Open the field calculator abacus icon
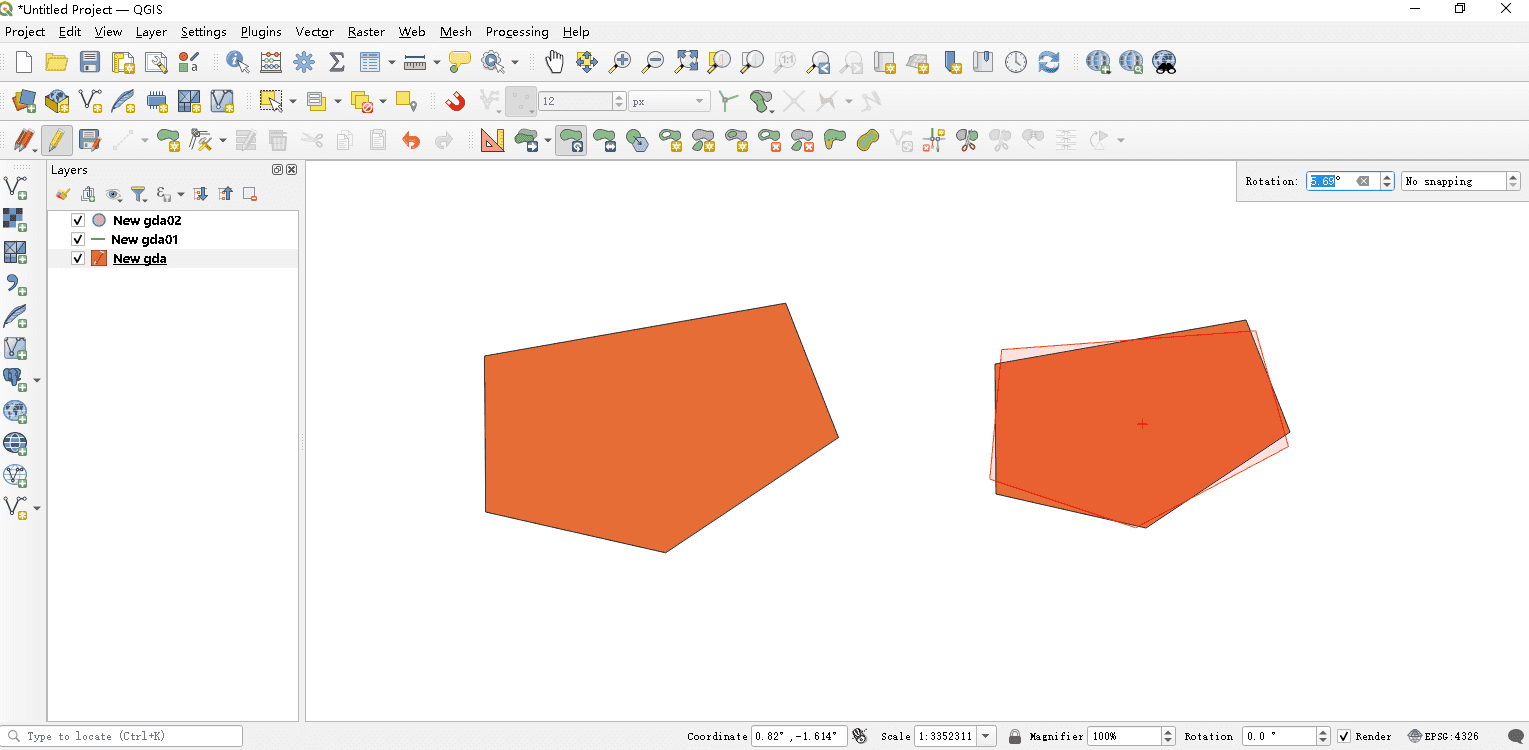Viewport: 1529px width, 750px height. (271, 62)
